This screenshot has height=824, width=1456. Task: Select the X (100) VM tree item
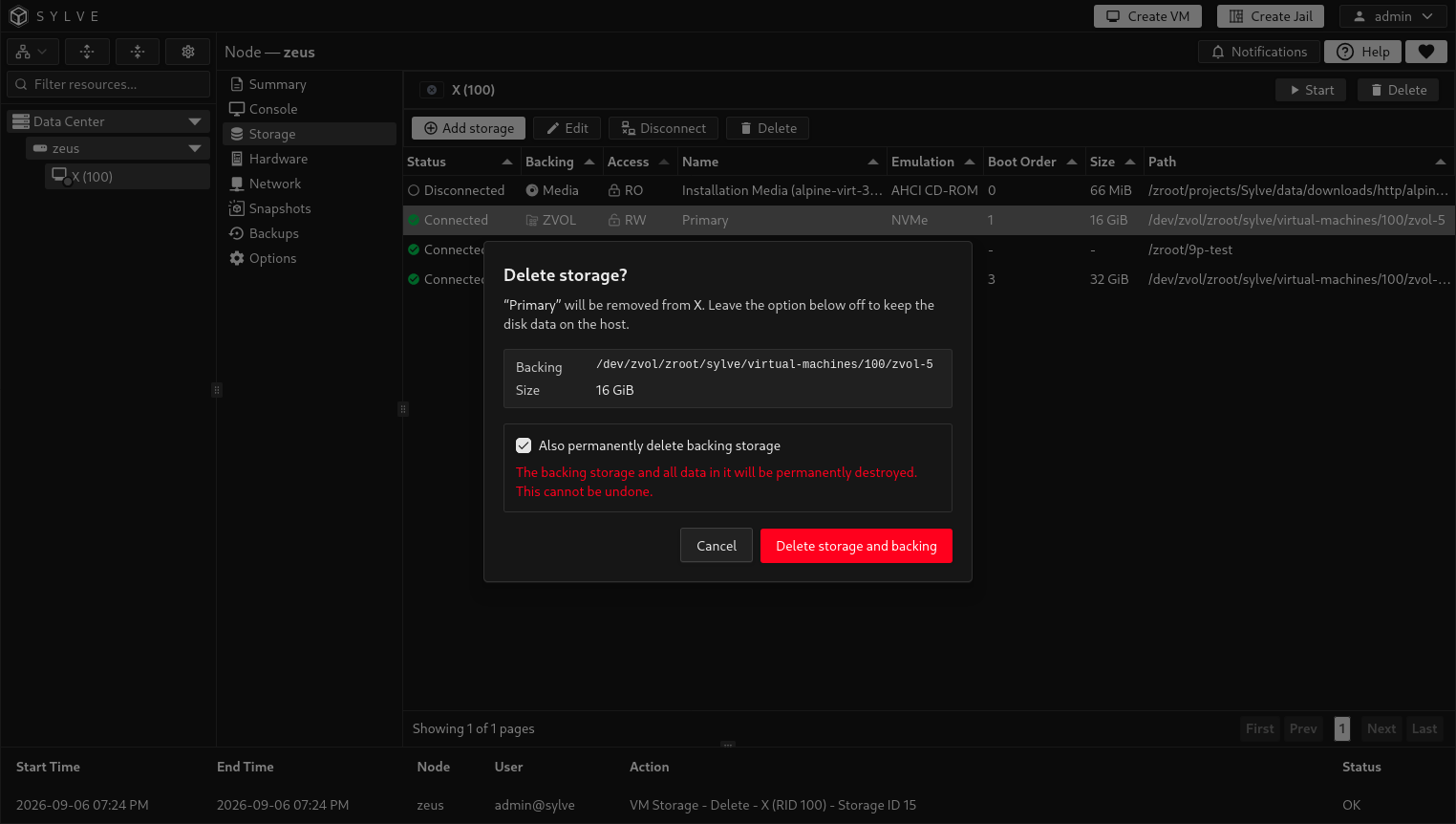[127, 176]
